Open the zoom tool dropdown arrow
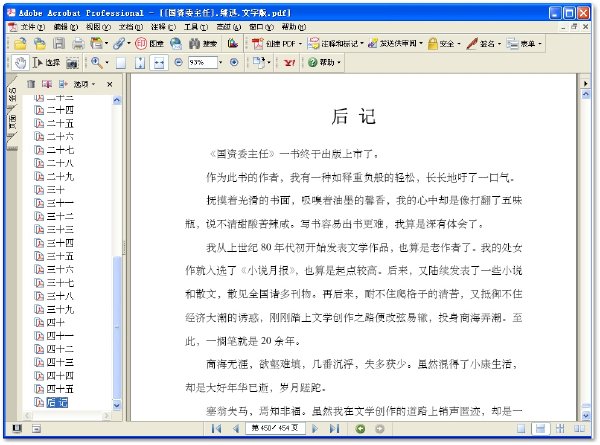600x445 pixels. (106, 62)
